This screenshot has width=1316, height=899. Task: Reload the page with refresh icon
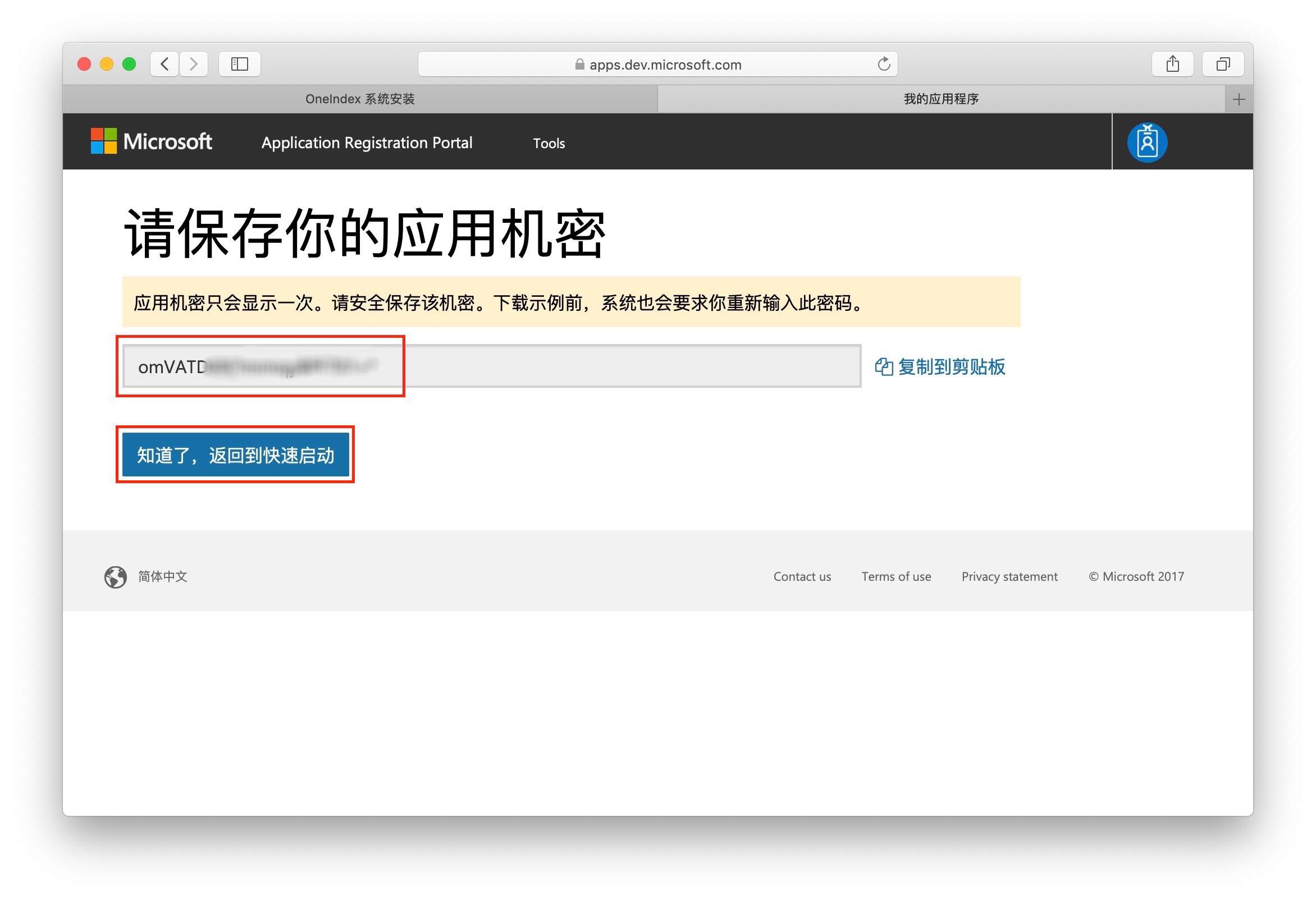tap(883, 64)
